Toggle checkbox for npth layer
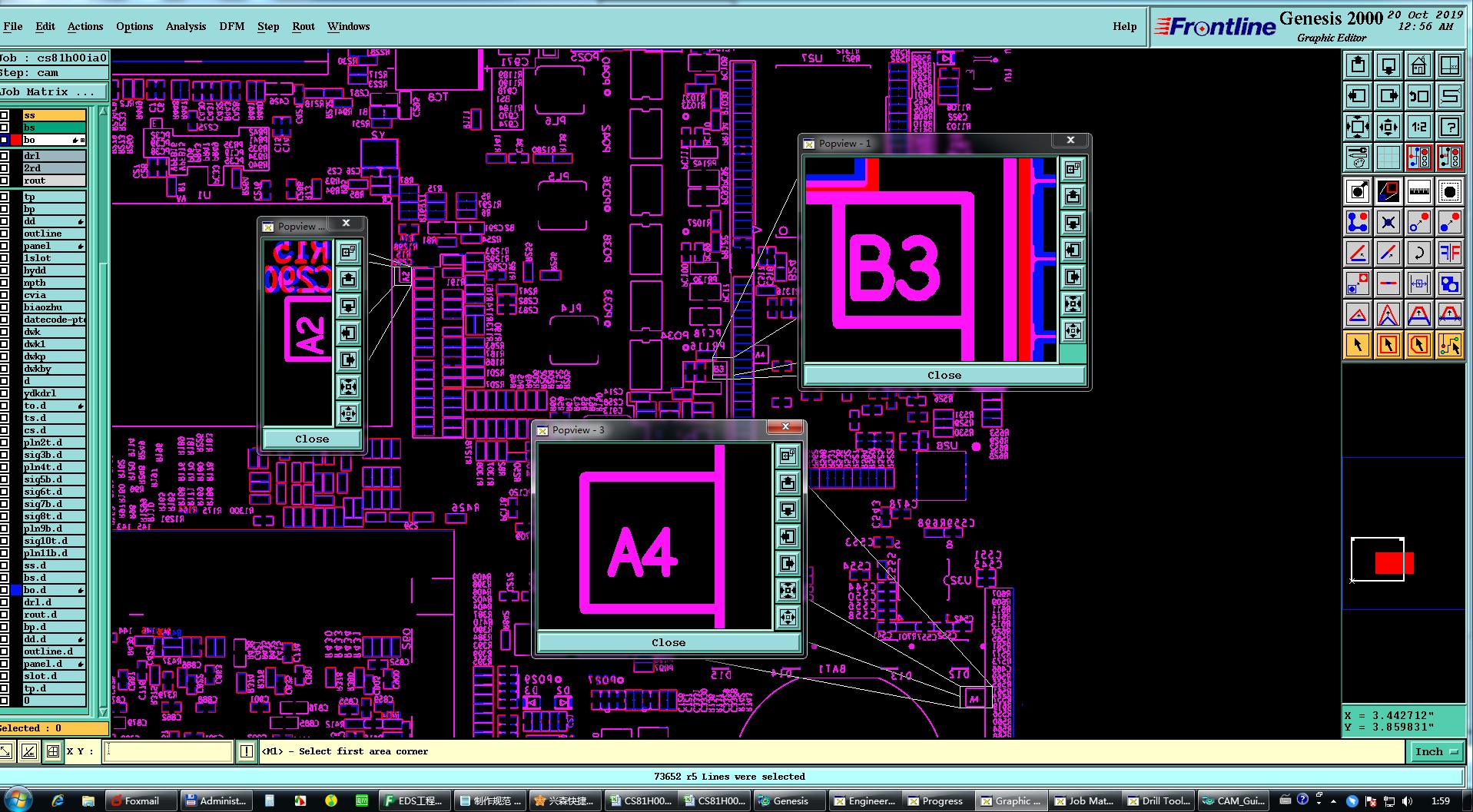1473x812 pixels. click(x=5, y=283)
